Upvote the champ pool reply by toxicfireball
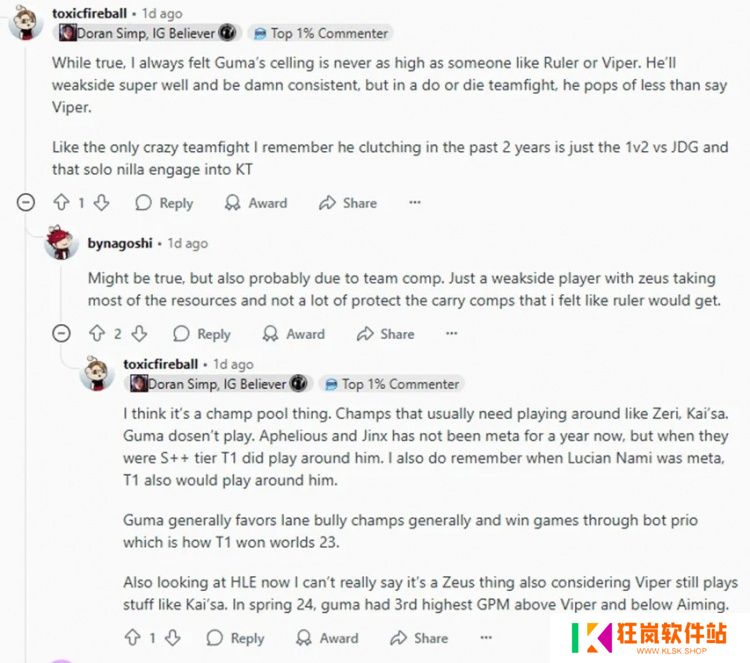 click(132, 638)
